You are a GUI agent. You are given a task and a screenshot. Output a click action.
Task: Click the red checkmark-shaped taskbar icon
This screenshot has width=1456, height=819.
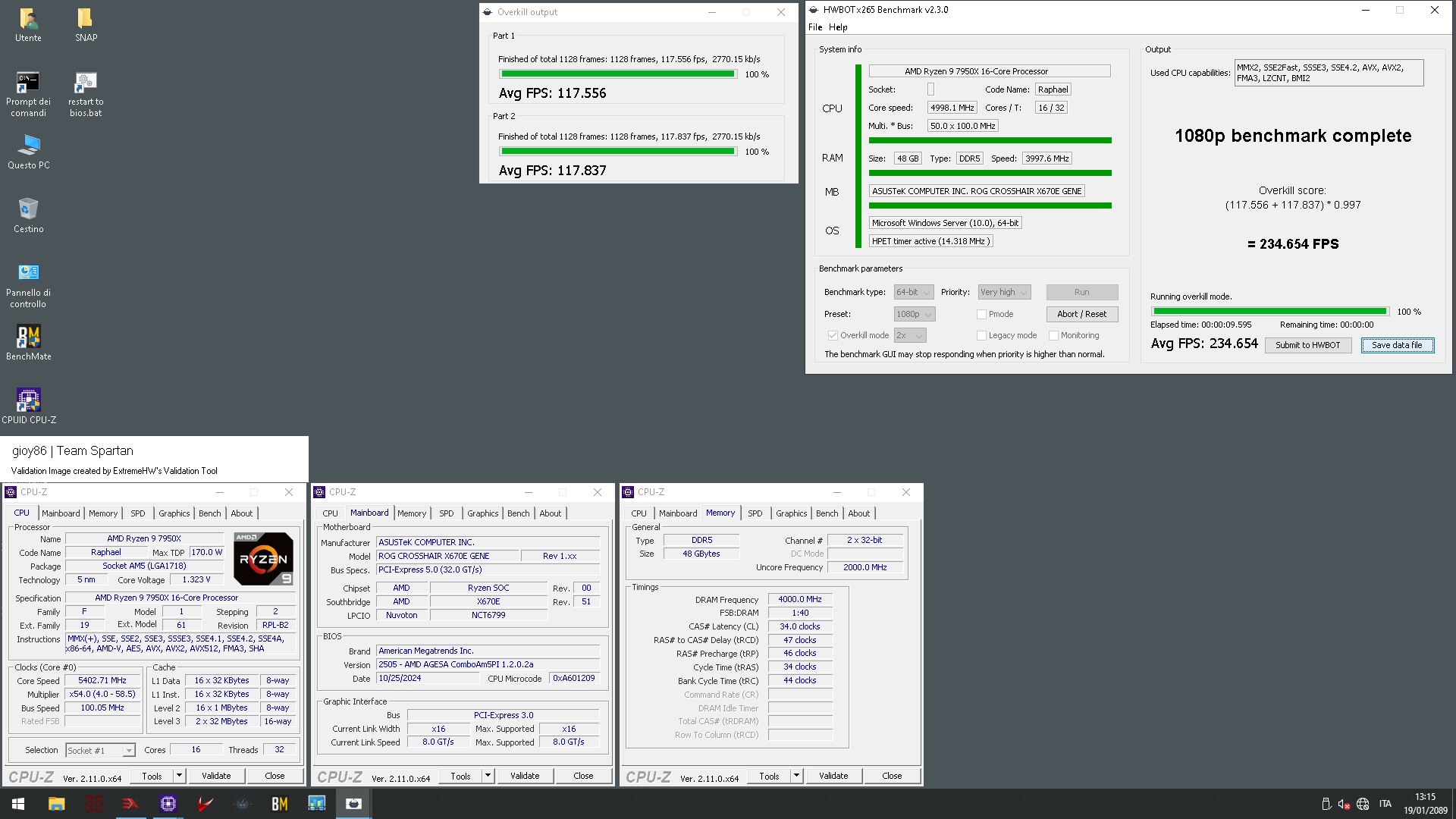tap(205, 804)
